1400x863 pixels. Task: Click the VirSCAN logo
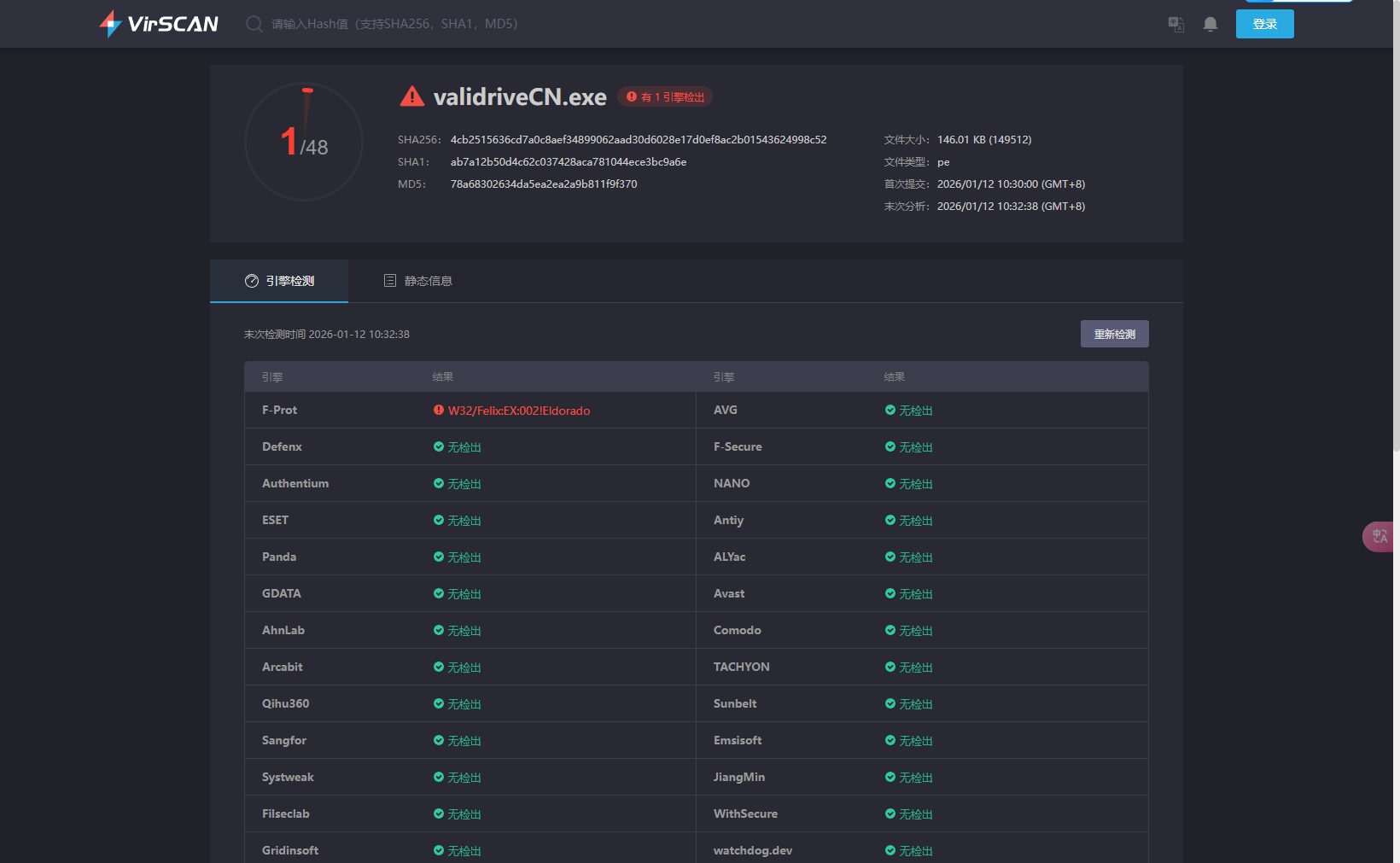coord(159,24)
